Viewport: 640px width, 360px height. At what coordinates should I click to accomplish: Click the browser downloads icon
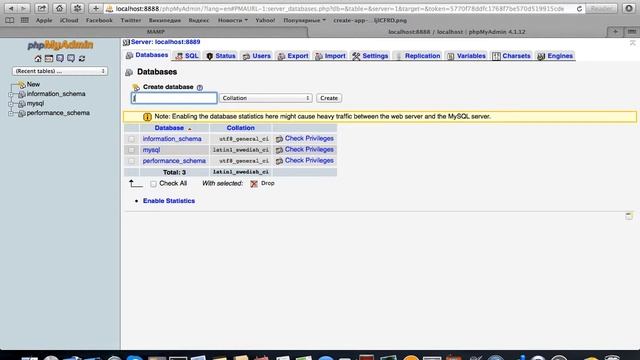[x=629, y=8]
